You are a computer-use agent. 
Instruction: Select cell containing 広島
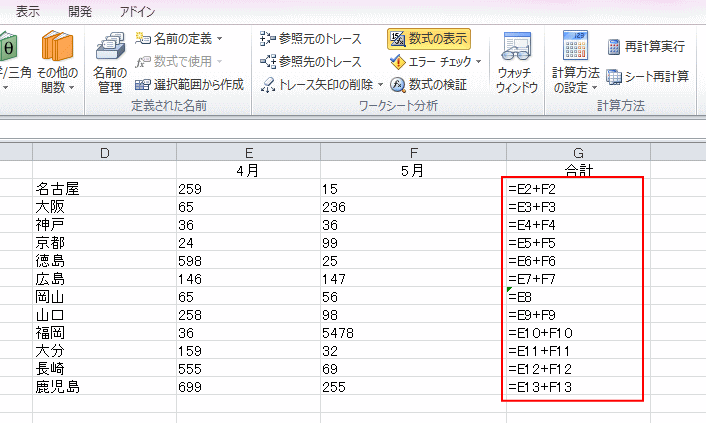(x=104, y=278)
